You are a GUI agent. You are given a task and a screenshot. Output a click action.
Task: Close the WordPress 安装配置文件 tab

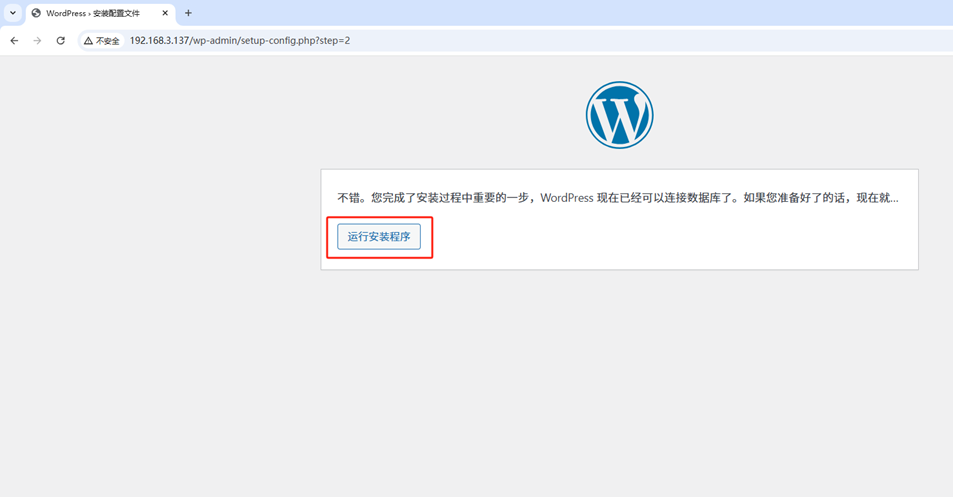click(165, 13)
